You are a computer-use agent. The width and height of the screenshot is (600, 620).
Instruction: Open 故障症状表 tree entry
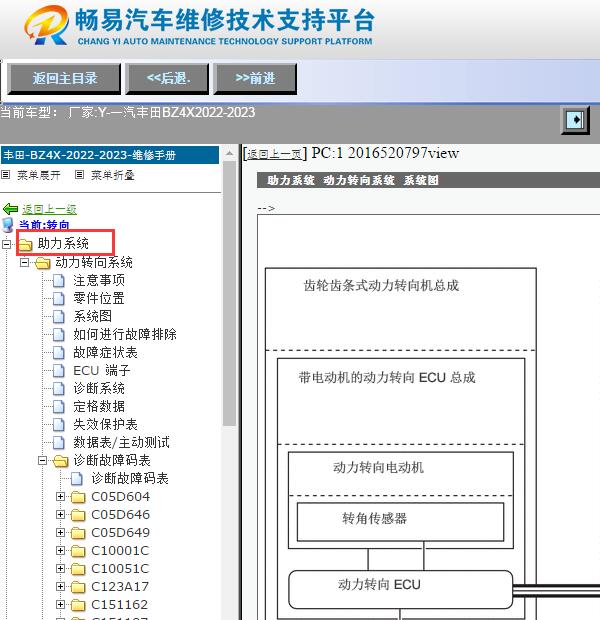tap(105, 352)
